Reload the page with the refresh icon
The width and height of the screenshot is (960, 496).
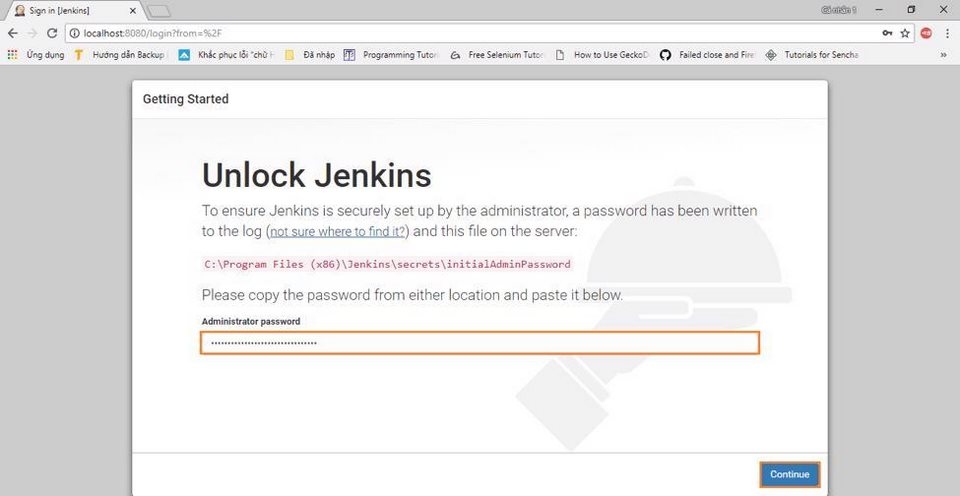52,33
